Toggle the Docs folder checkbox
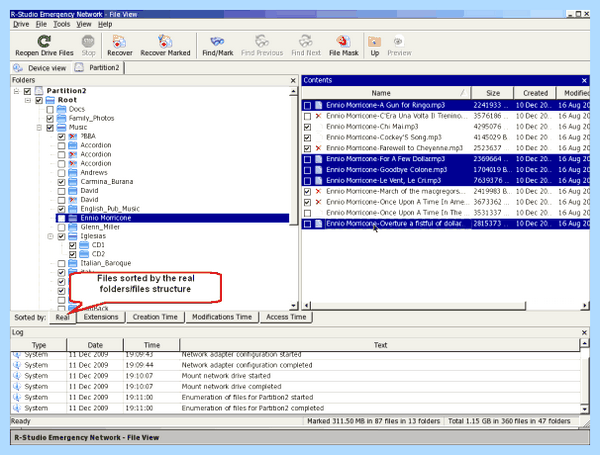 50,109
